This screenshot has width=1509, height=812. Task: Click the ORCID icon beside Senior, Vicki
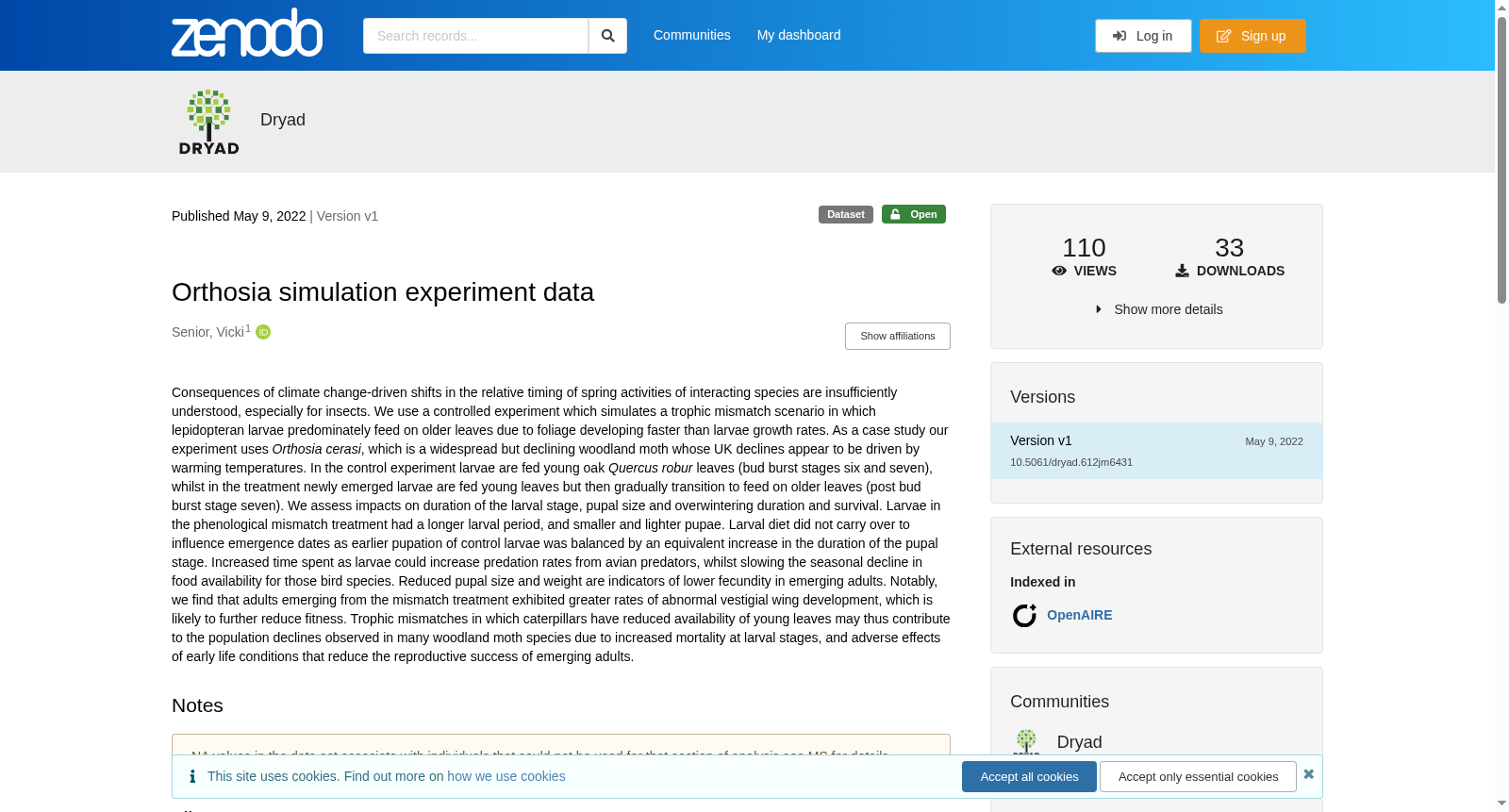point(263,332)
